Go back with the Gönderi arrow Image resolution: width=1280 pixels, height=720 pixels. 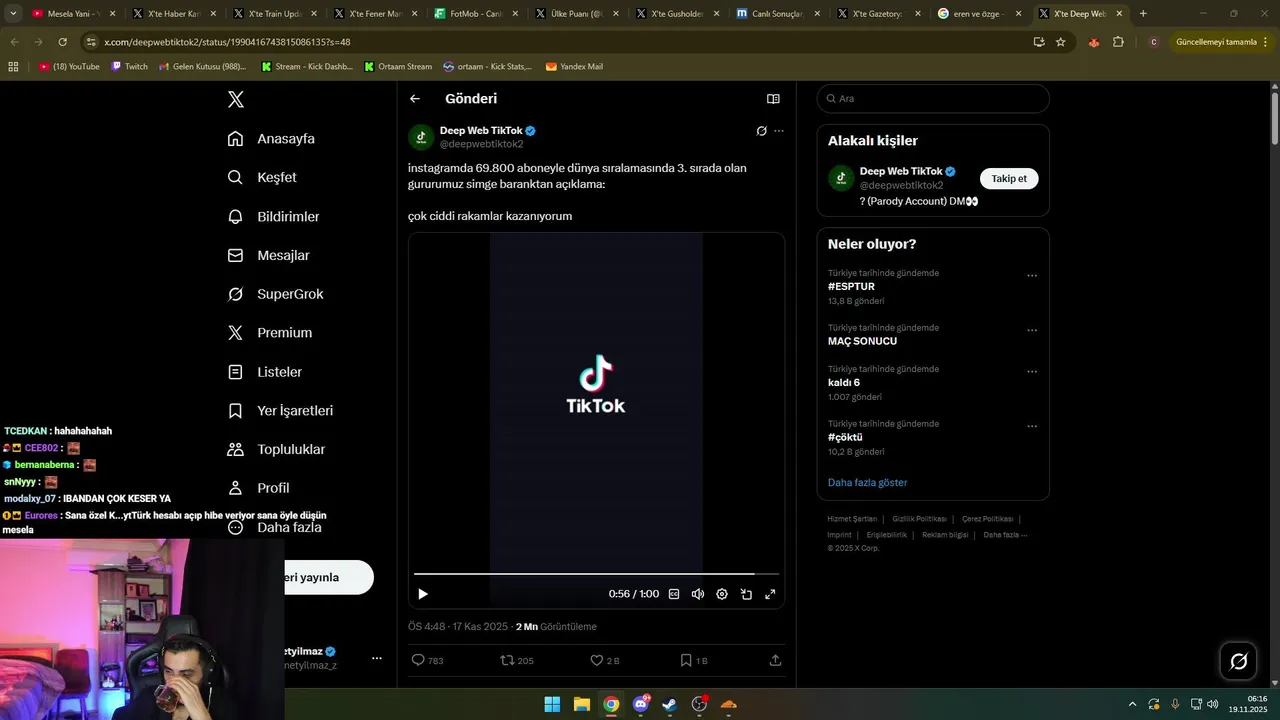[415, 99]
